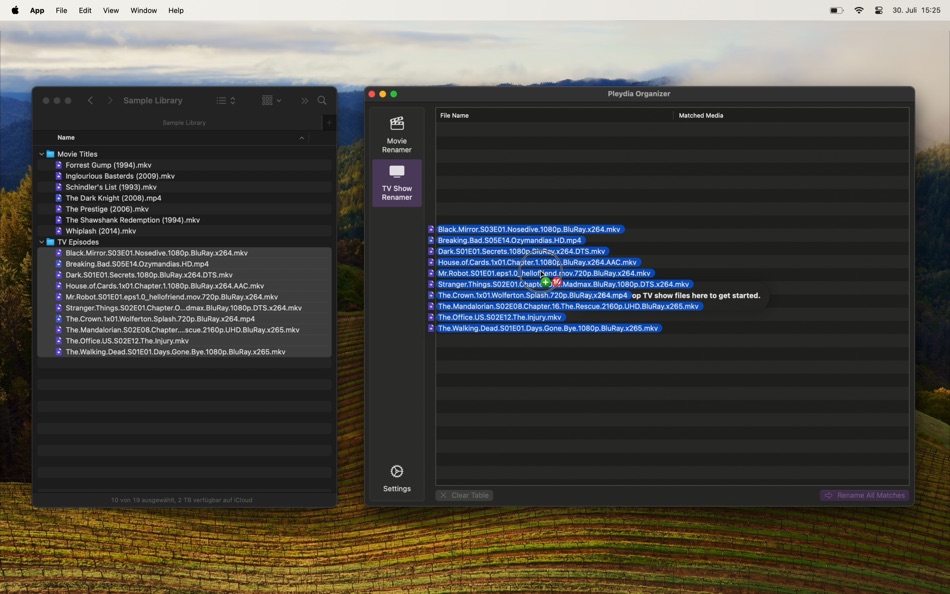
Task: Click the date and time display
Action: (x=916, y=10)
